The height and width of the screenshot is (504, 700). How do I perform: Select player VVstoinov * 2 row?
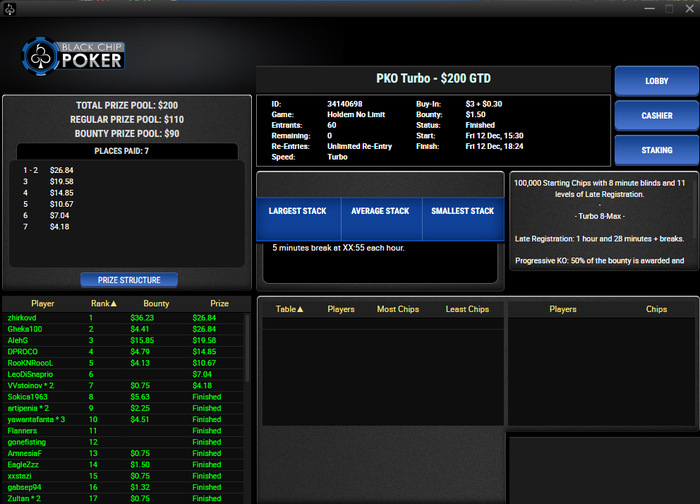point(124,385)
